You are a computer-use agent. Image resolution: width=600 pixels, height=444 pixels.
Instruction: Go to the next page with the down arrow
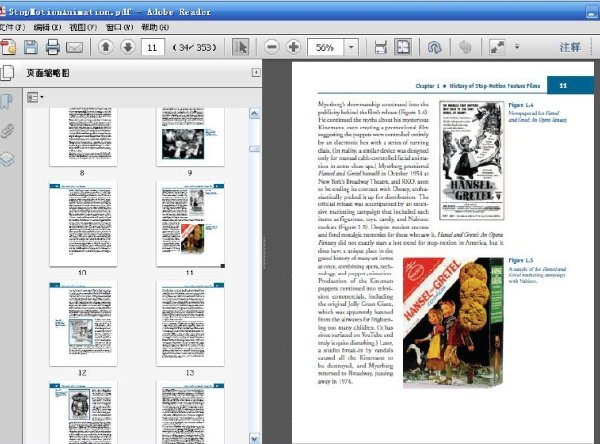(x=128, y=47)
